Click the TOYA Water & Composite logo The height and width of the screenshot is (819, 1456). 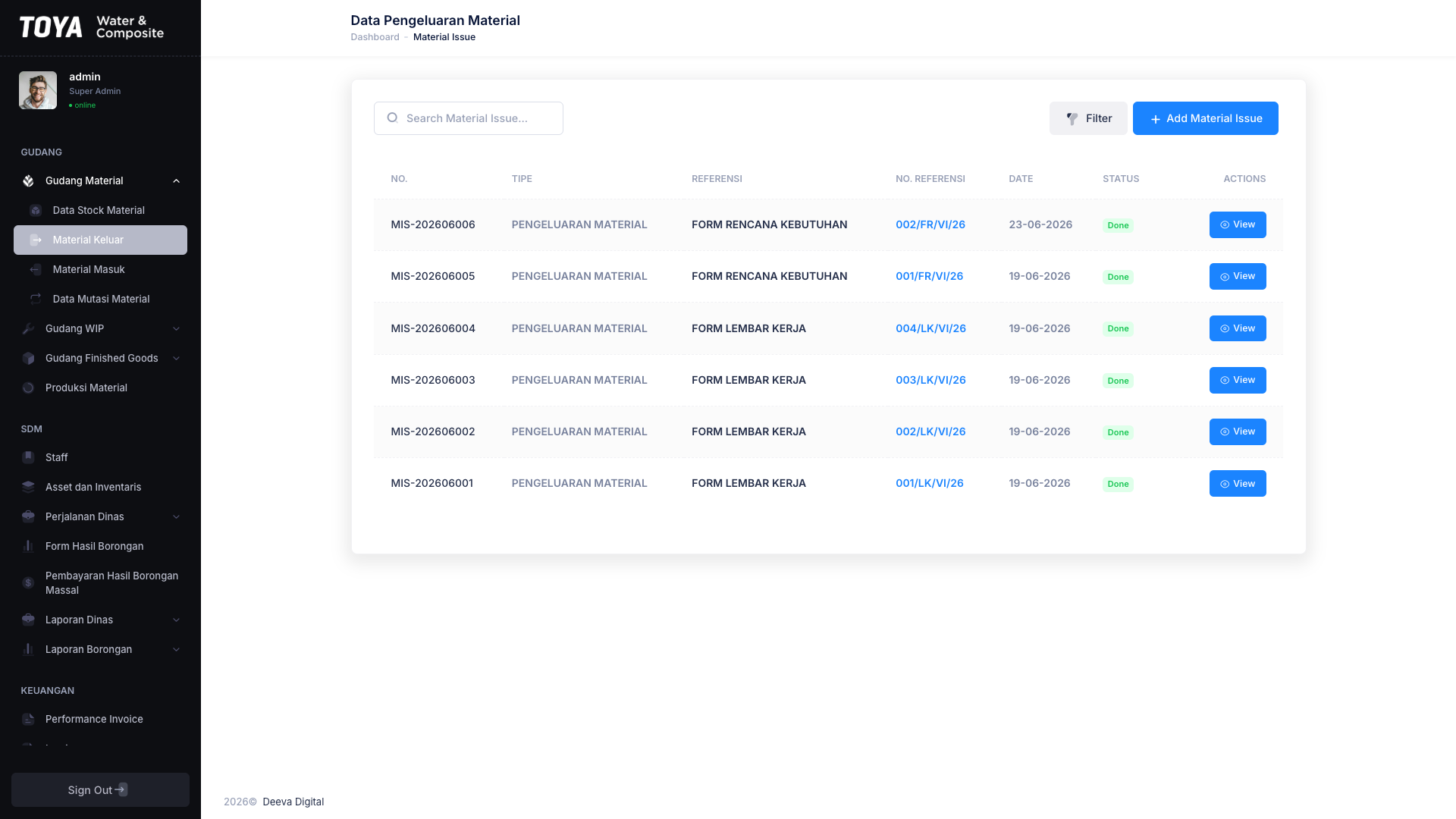point(92,27)
